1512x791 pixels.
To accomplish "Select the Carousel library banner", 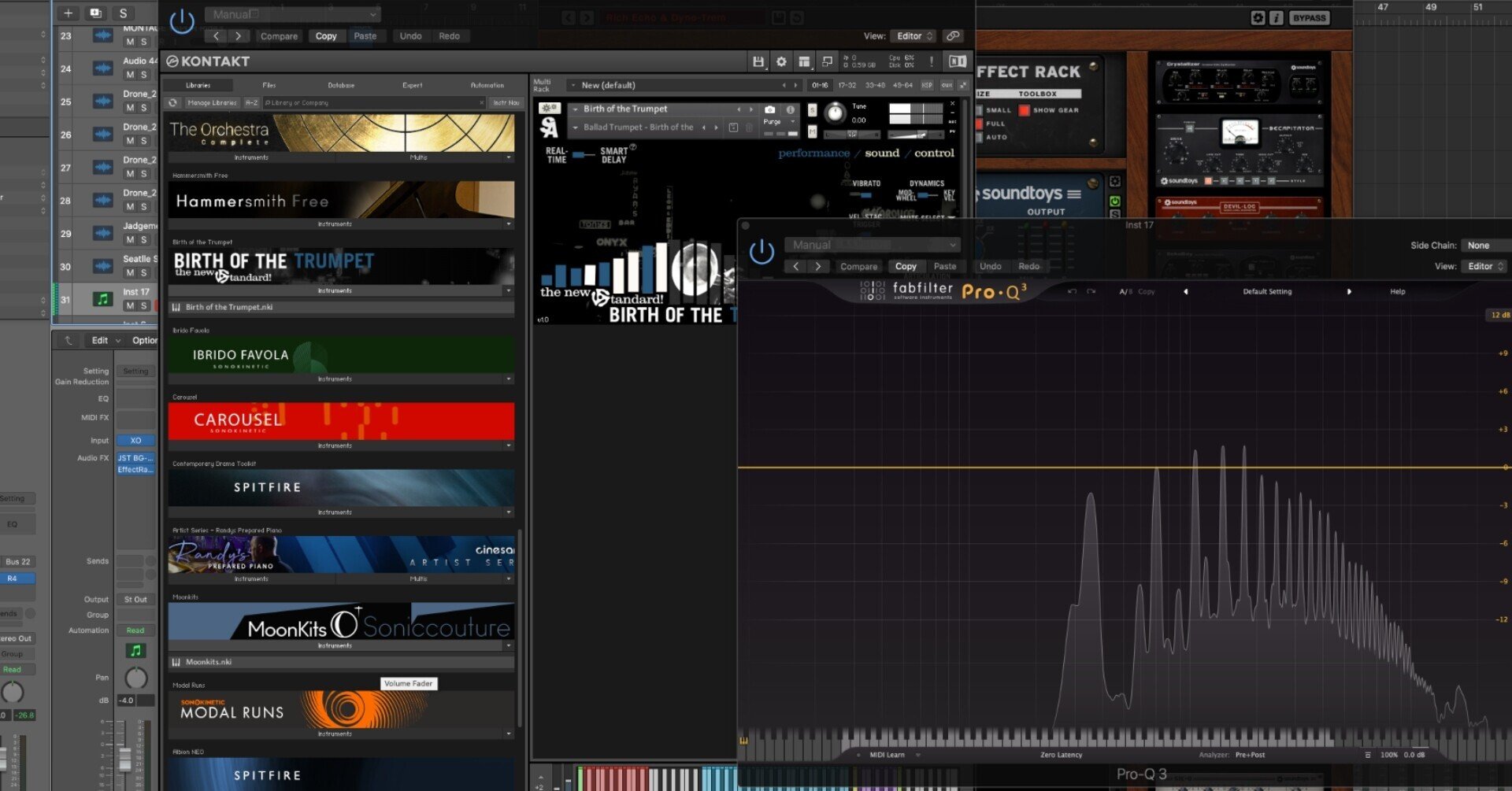I will click(x=341, y=421).
